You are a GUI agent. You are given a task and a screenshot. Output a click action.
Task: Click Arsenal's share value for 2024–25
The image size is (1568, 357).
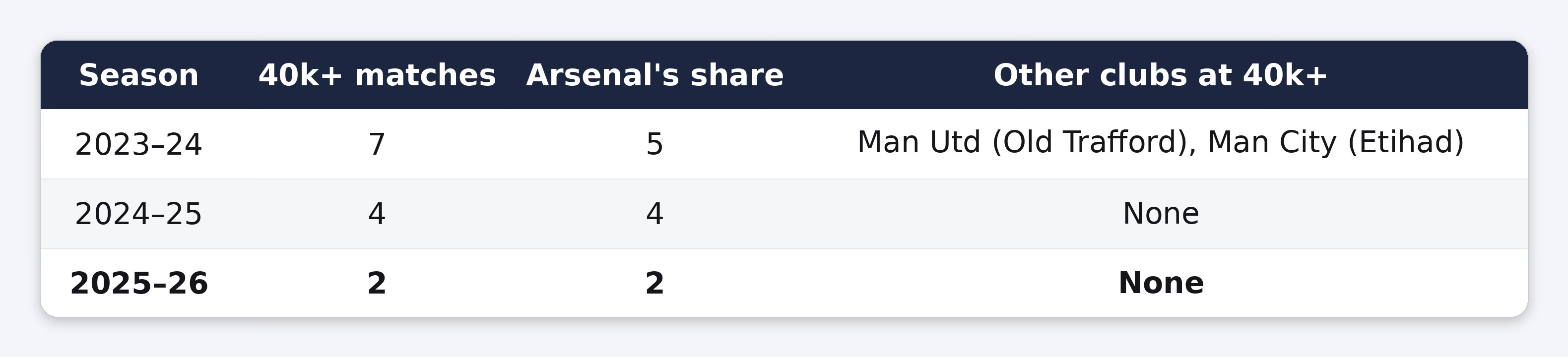[654, 214]
